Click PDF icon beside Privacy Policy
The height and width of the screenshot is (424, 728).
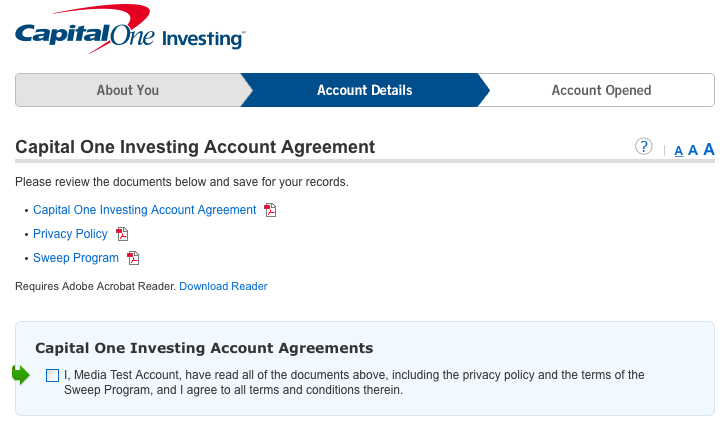click(122, 234)
